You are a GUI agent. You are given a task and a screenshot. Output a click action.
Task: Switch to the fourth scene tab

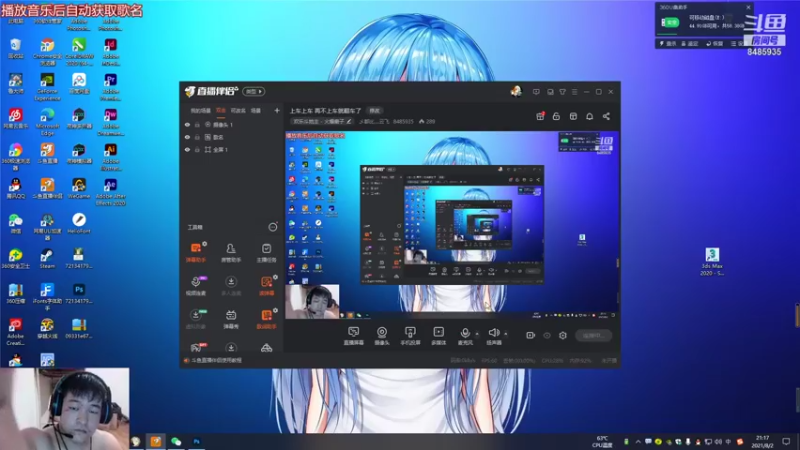tap(256, 111)
